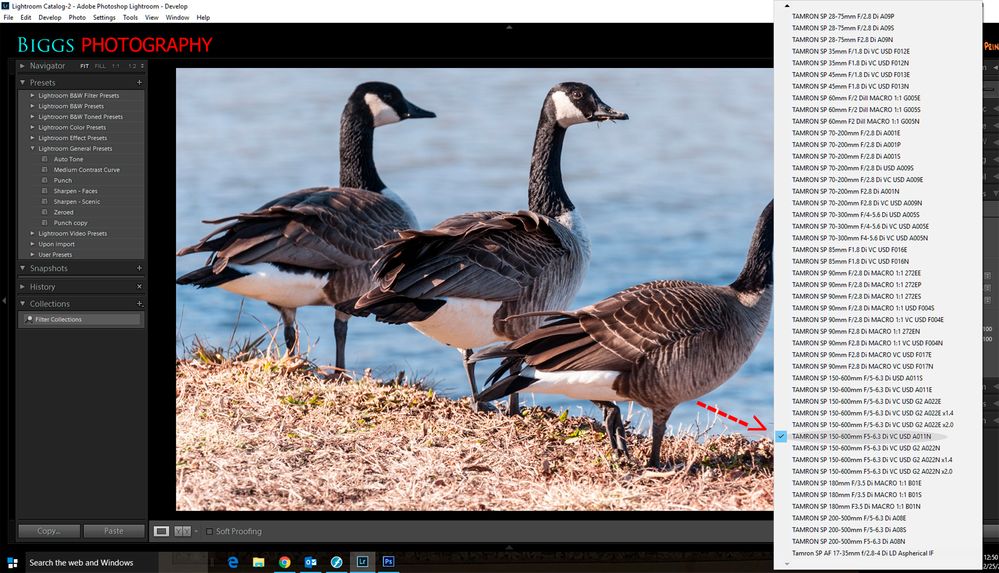The width and height of the screenshot is (999, 573).
Task: Click the Paste button
Action: (x=114, y=531)
